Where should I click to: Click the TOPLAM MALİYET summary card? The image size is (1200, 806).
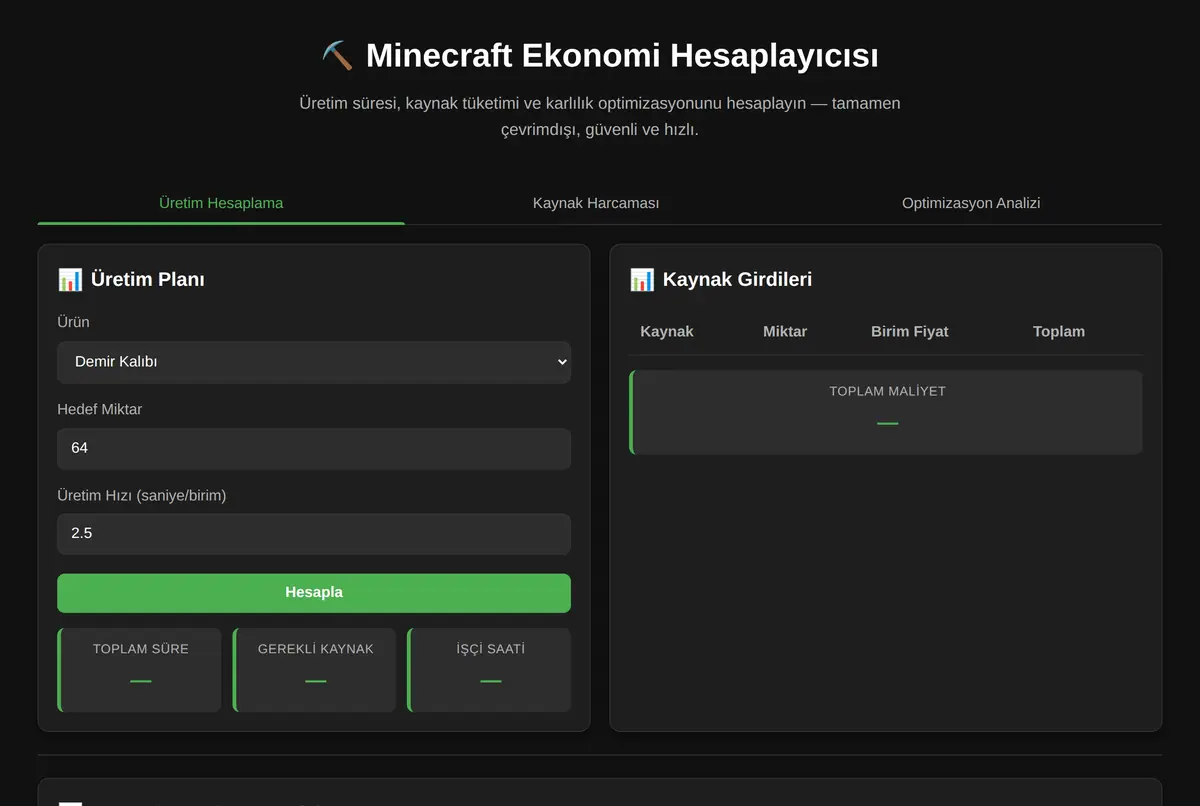tap(886, 412)
